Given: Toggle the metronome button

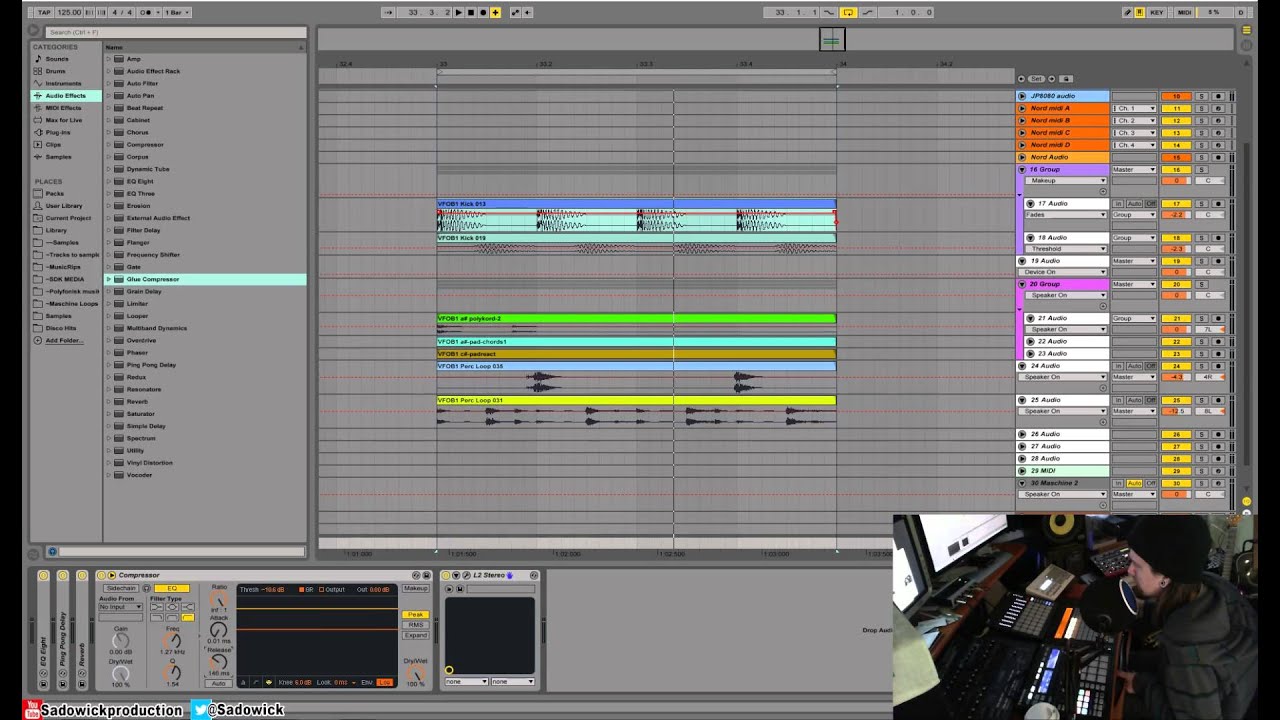Looking at the screenshot, I should coord(147,12).
